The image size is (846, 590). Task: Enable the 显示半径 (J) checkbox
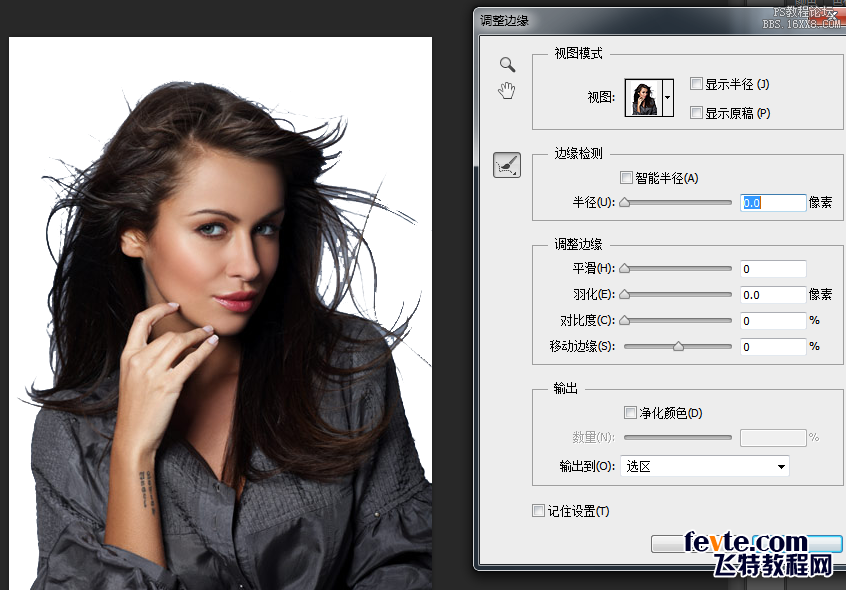[x=697, y=84]
